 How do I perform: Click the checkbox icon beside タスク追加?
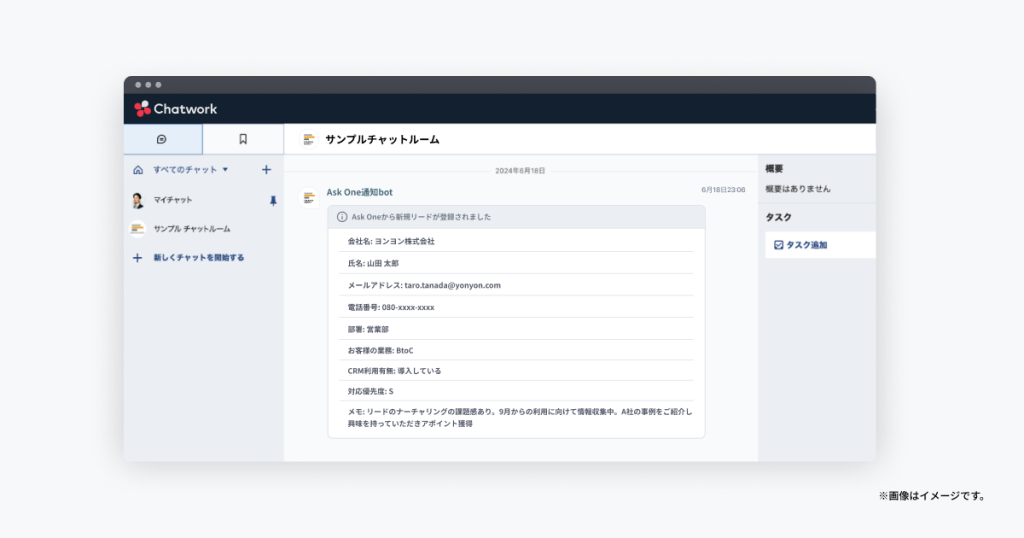coord(779,245)
